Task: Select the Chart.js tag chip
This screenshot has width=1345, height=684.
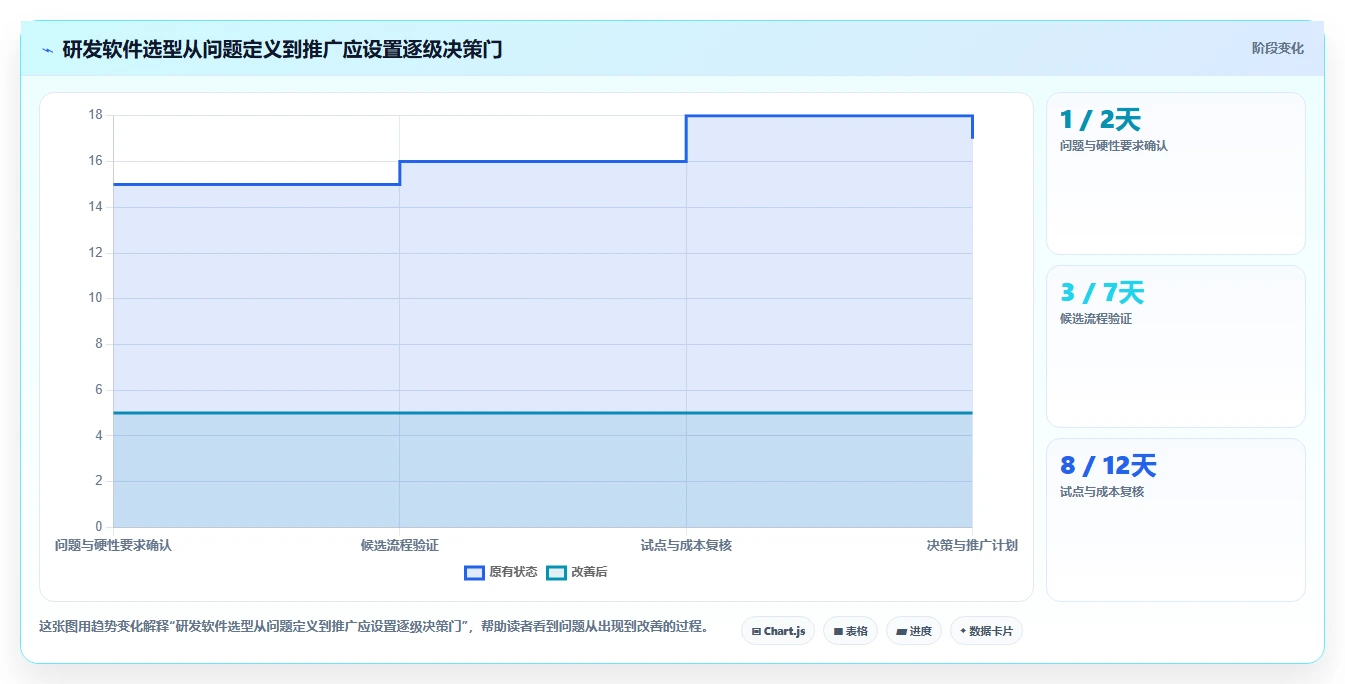Action: point(778,631)
